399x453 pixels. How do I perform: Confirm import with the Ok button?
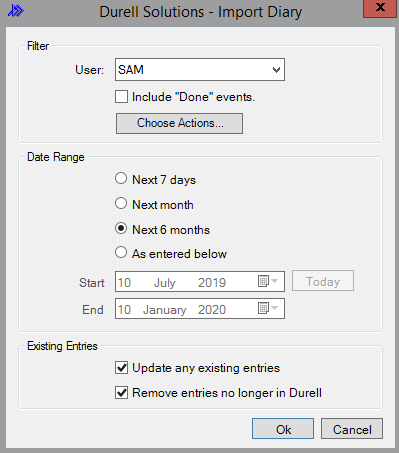point(283,429)
